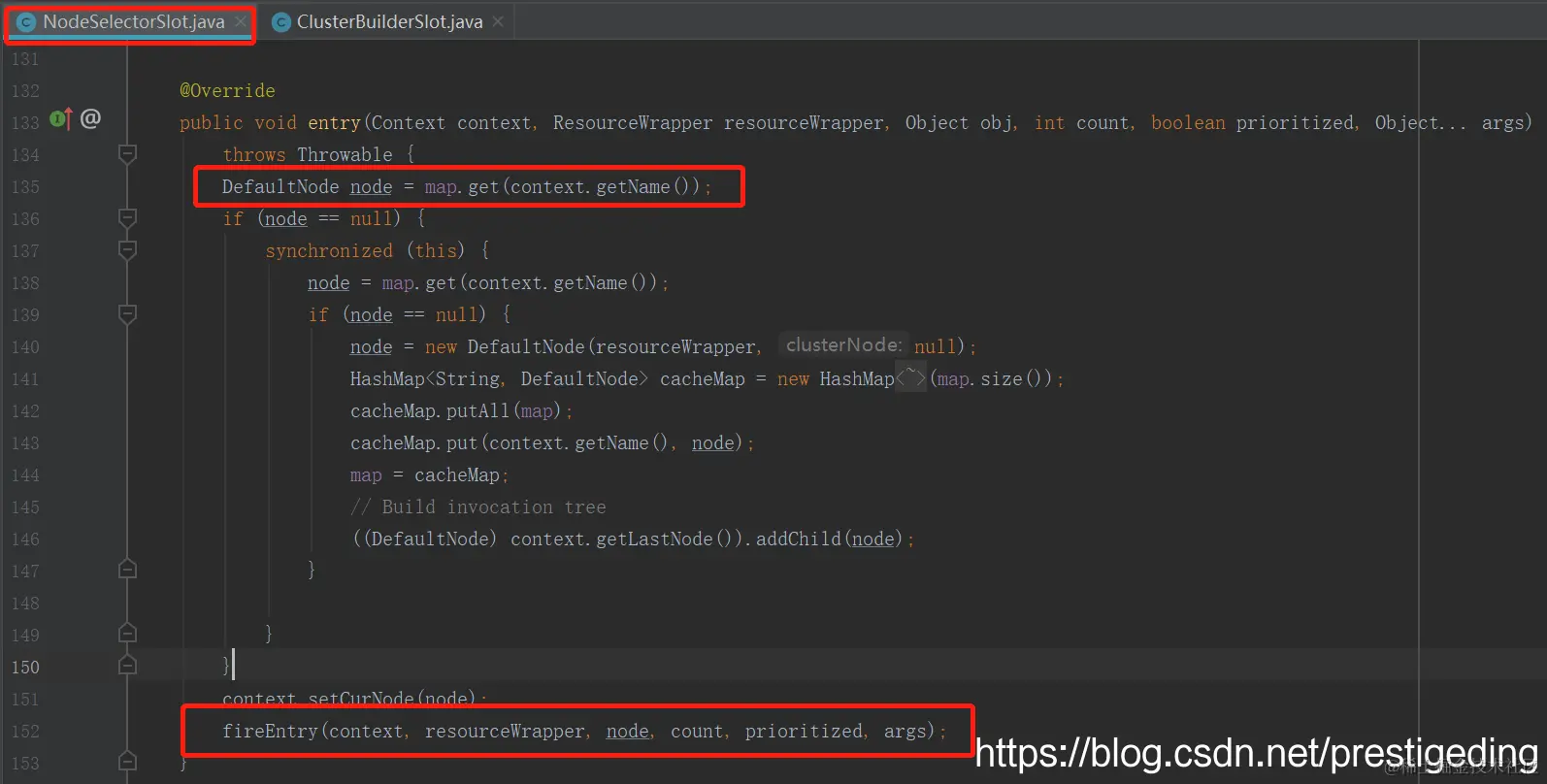The width and height of the screenshot is (1547, 784).
Task: Click line number 135 in the gutter
Action: [x=25, y=187]
